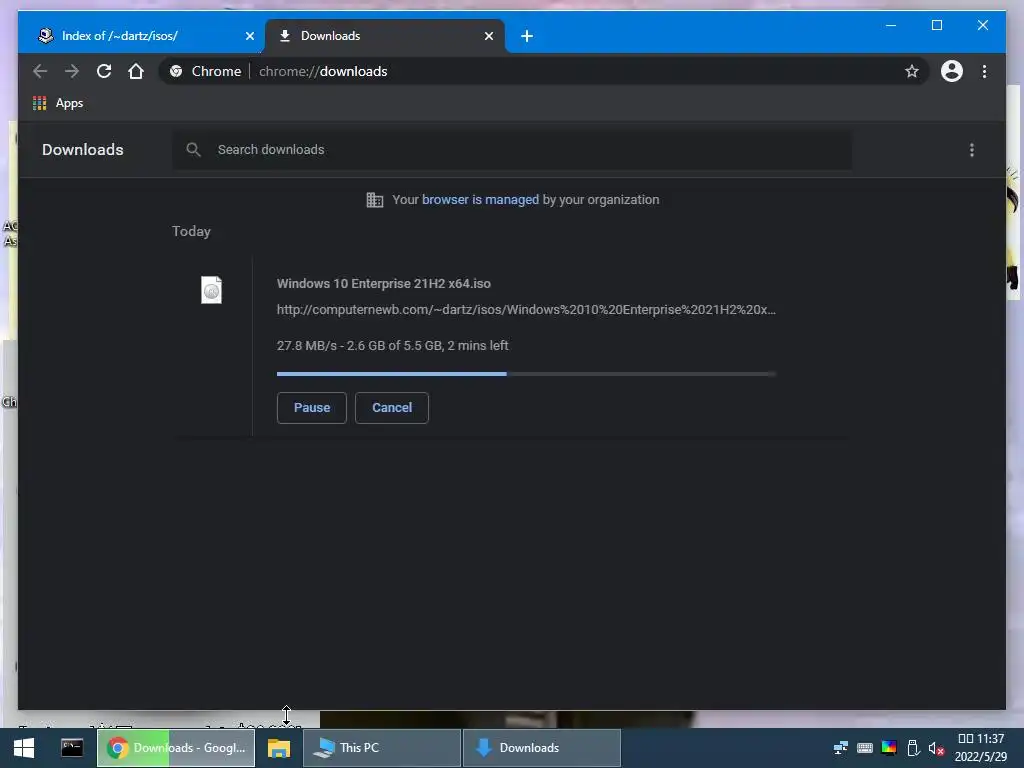
Task: Click the USB safely remove tray icon
Action: 914,748
